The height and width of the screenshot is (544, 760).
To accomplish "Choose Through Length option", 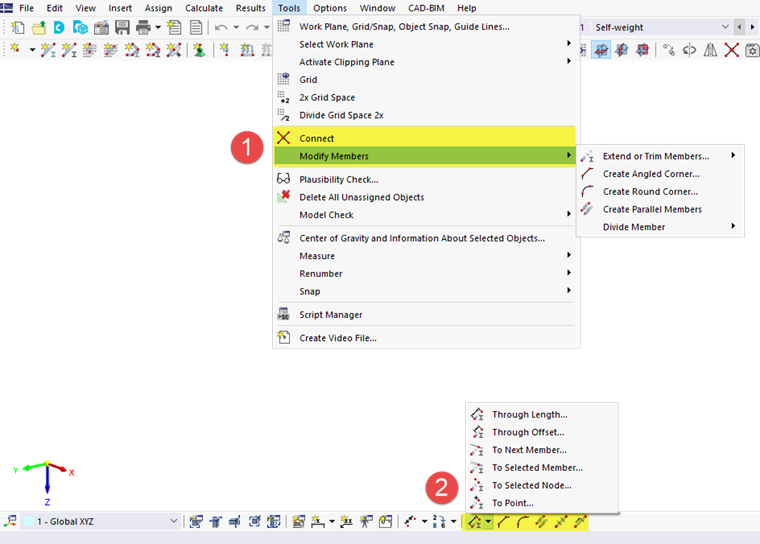I will click(x=541, y=415).
